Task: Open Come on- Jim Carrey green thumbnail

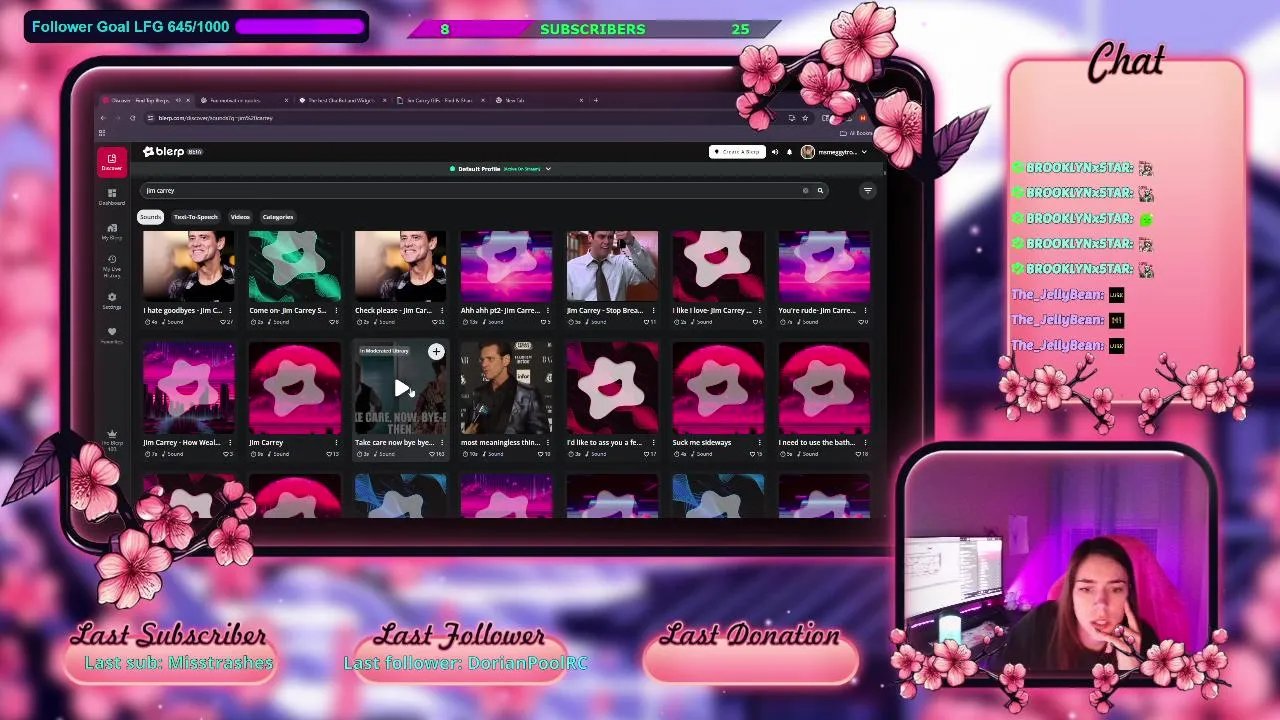Action: pyautogui.click(x=294, y=266)
